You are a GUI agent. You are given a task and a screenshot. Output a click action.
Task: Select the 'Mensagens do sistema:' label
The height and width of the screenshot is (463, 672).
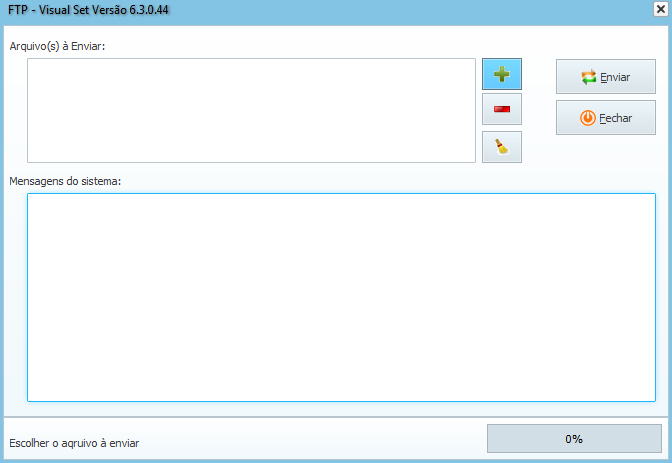click(65, 181)
